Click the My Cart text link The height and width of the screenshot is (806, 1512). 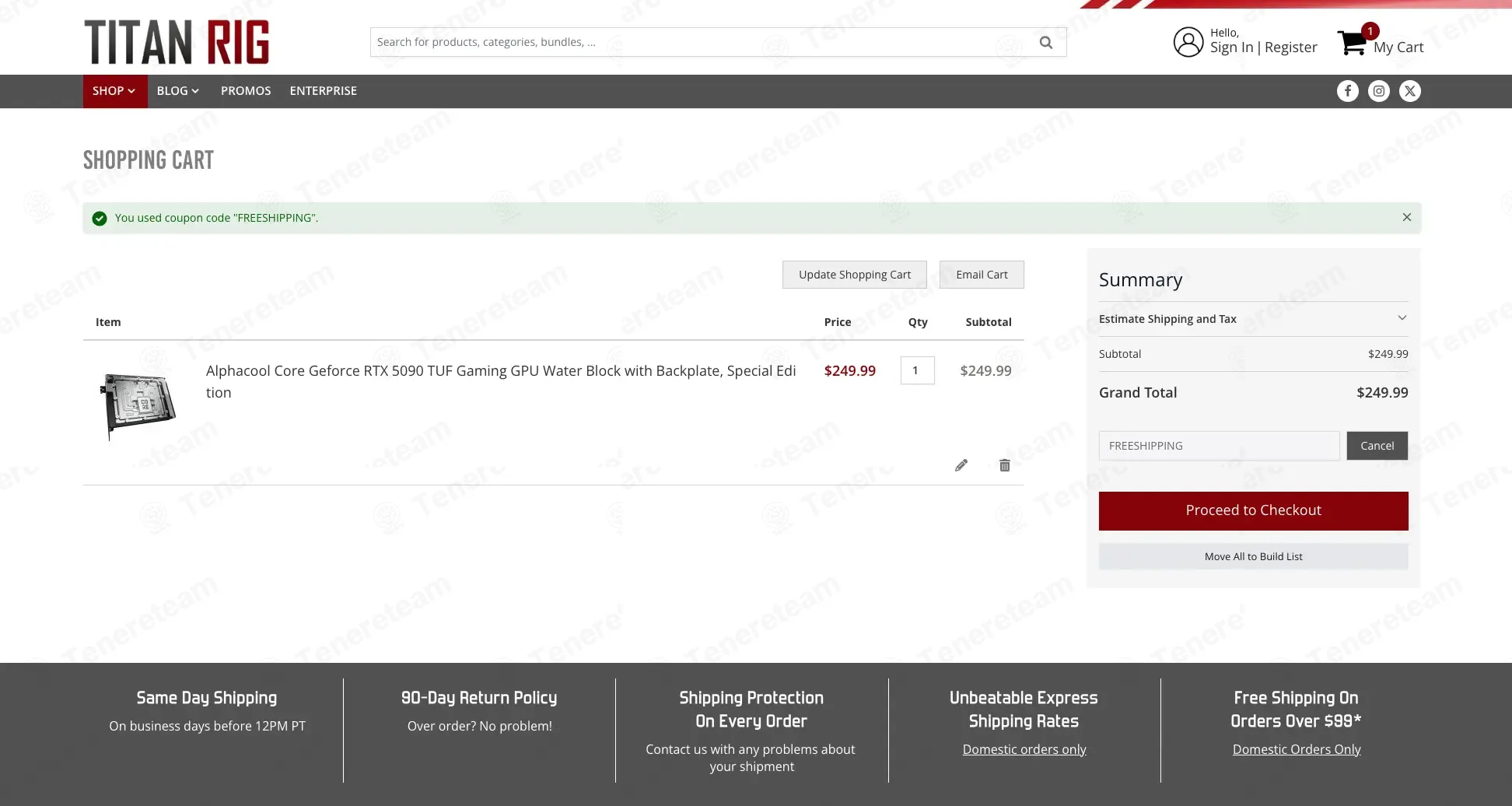click(x=1398, y=47)
